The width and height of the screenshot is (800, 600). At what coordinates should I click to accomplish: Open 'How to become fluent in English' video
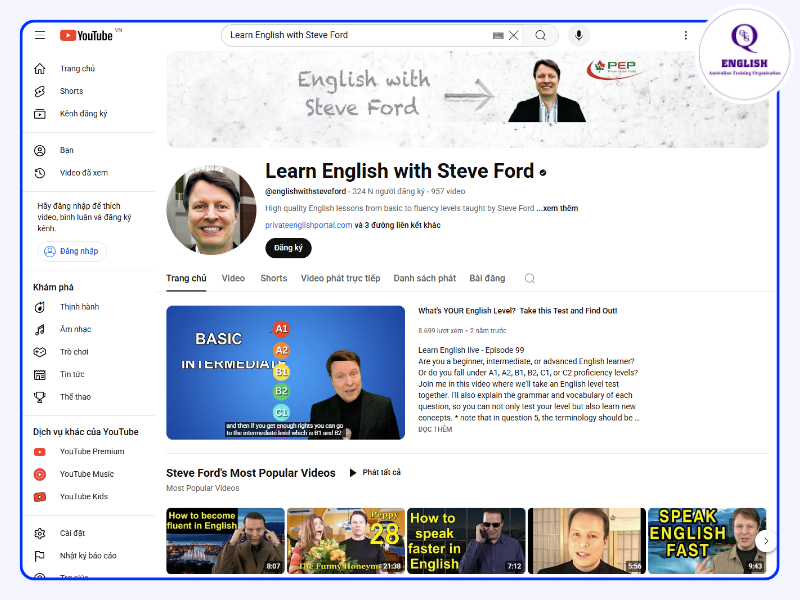pos(225,541)
